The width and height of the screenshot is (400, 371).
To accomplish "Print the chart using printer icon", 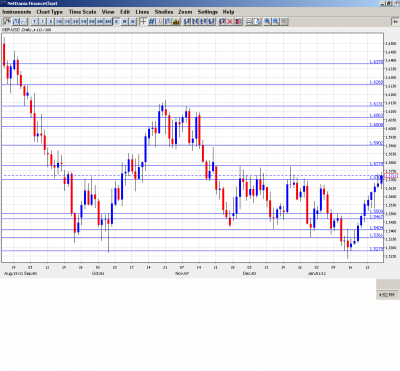I will click(x=248, y=22).
